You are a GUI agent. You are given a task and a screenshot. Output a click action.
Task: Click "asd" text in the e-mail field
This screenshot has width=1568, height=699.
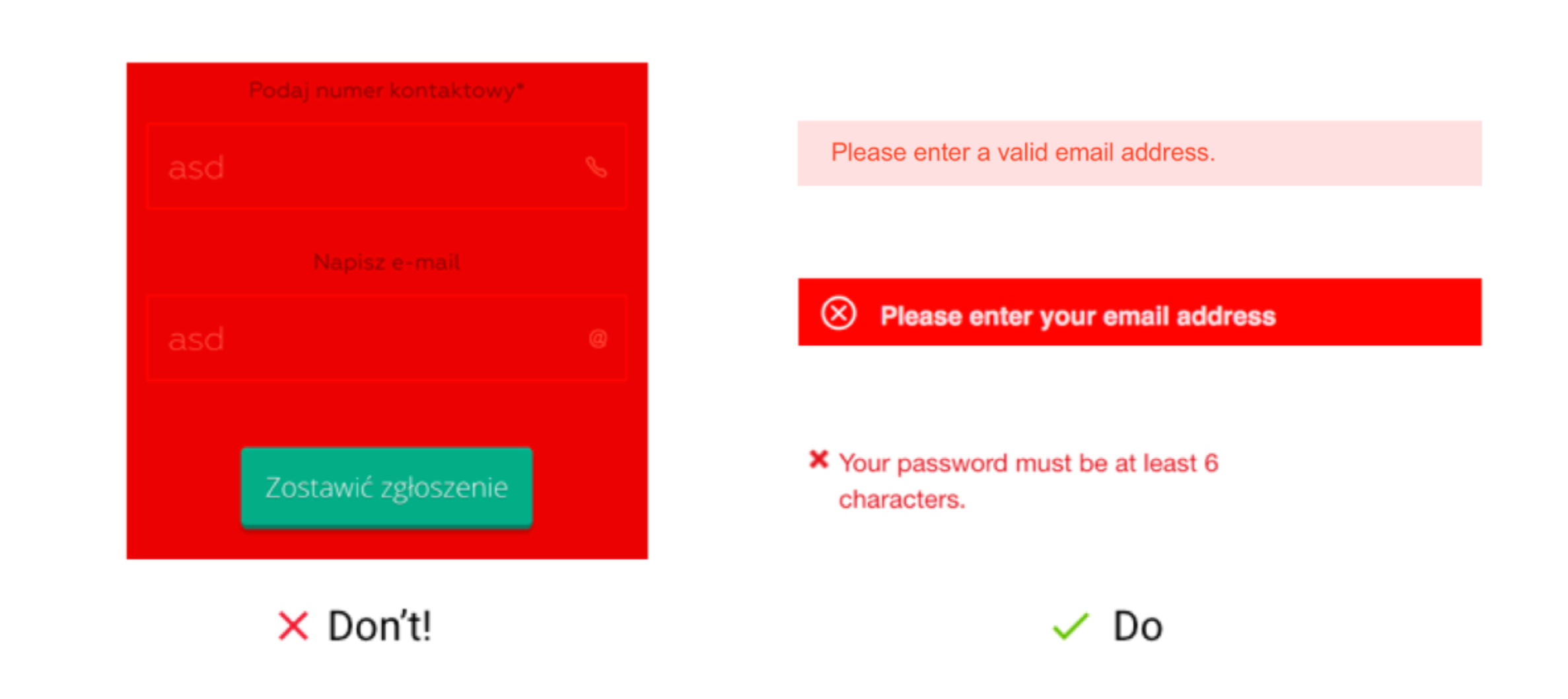pyautogui.click(x=196, y=340)
